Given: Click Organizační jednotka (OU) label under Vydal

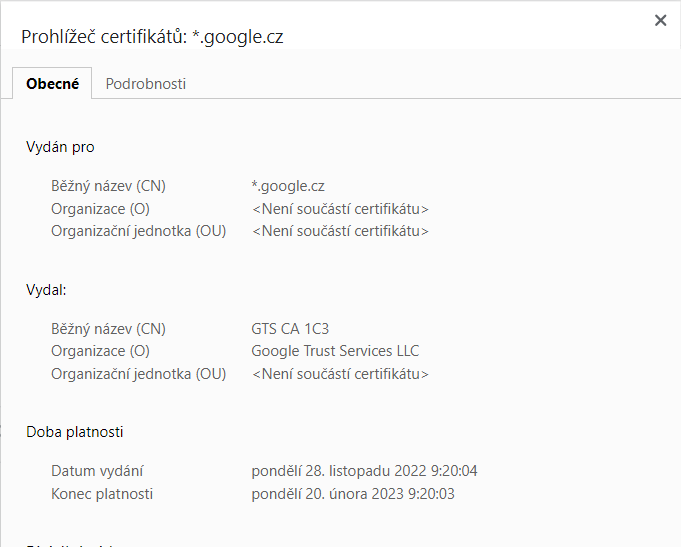Looking at the screenshot, I should tap(139, 374).
